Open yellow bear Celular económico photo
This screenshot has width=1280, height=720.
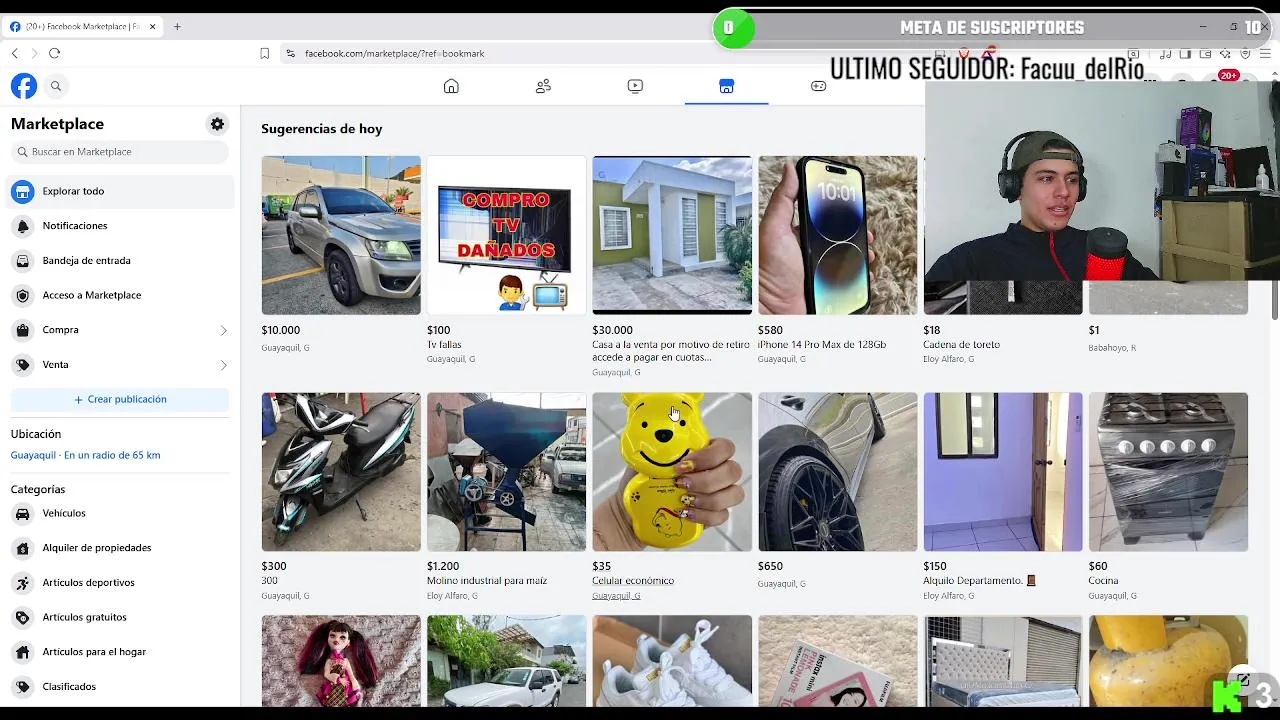[x=672, y=472]
